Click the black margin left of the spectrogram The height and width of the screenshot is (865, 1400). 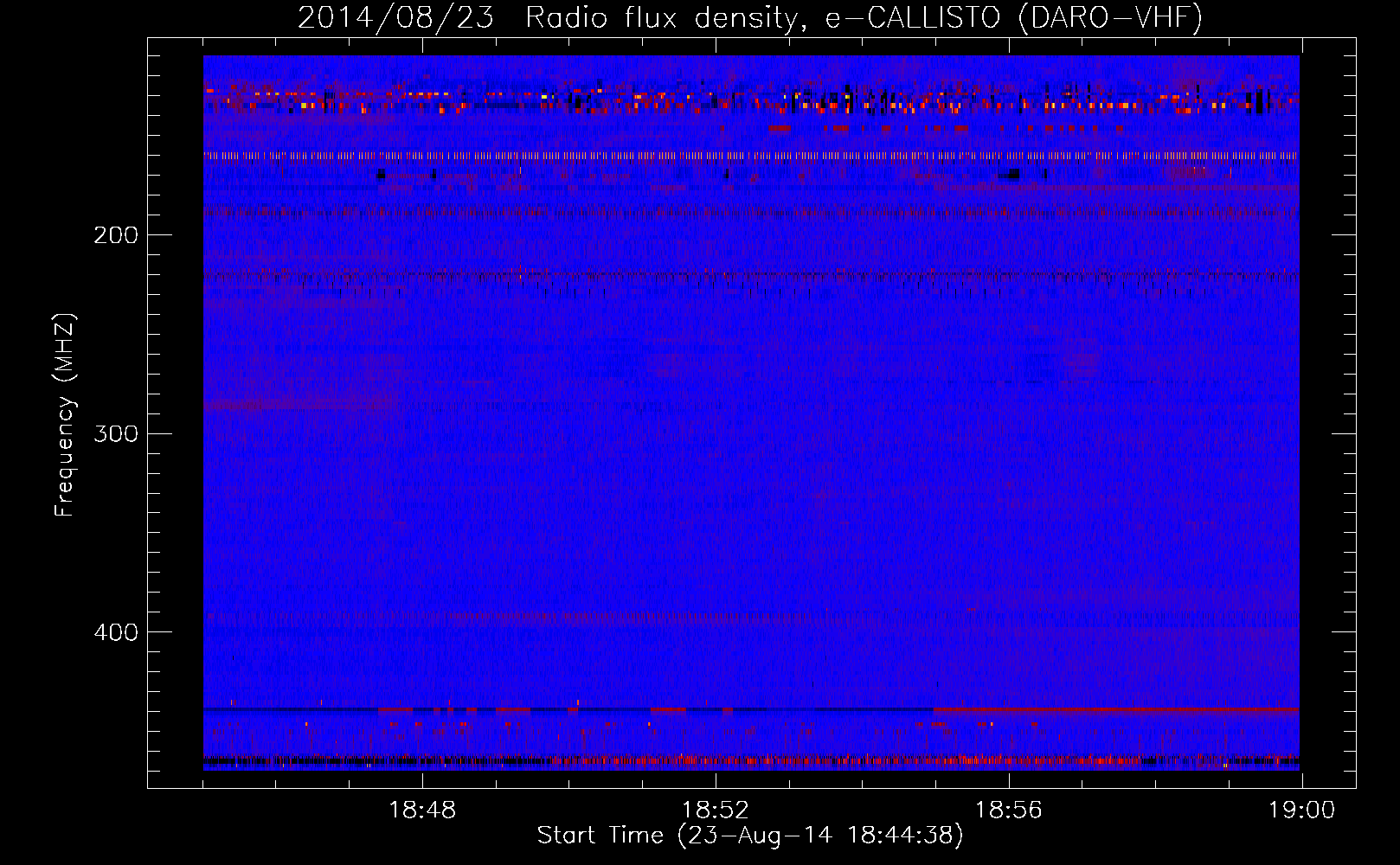point(176,413)
